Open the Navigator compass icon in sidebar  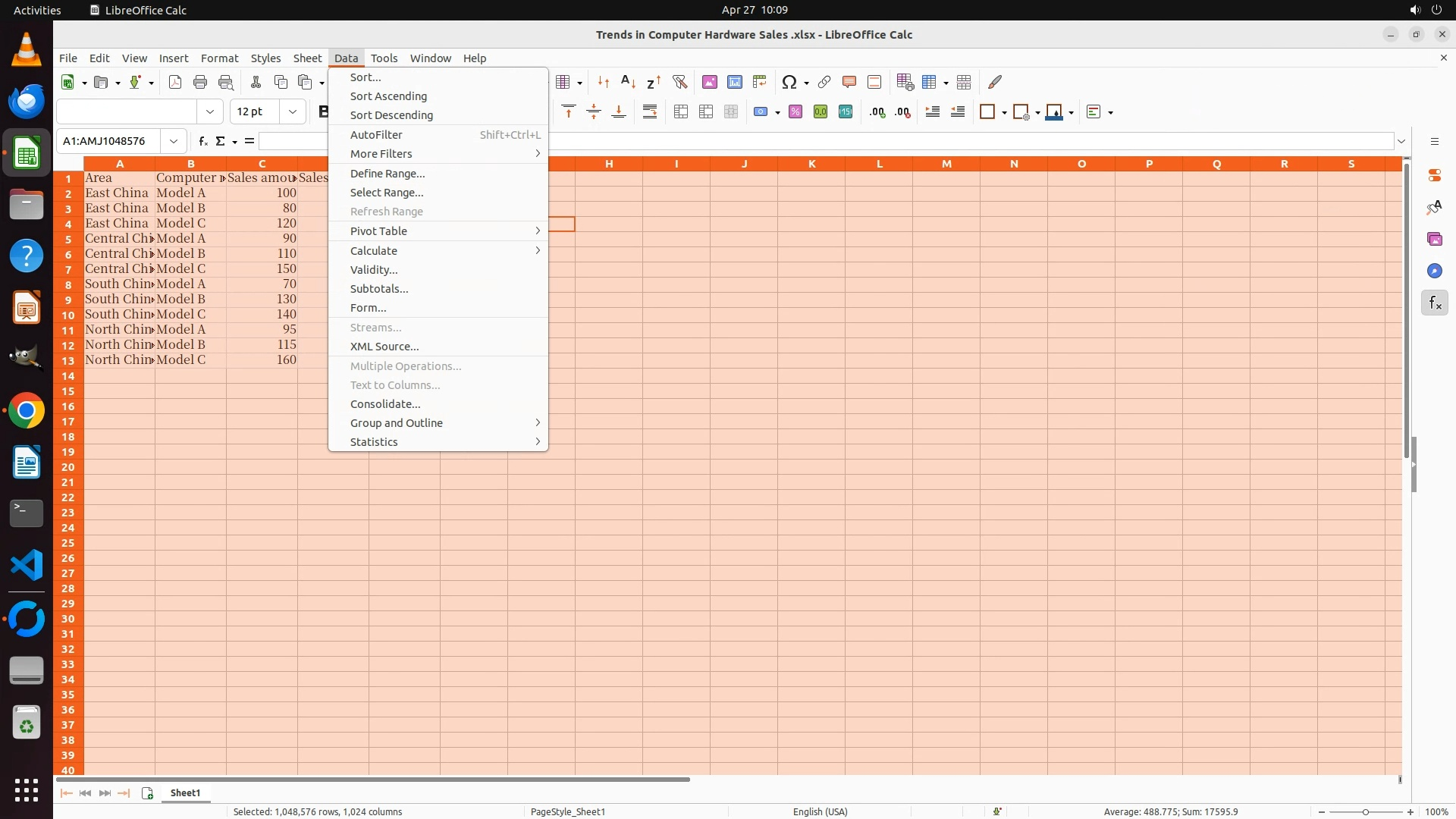(1434, 271)
